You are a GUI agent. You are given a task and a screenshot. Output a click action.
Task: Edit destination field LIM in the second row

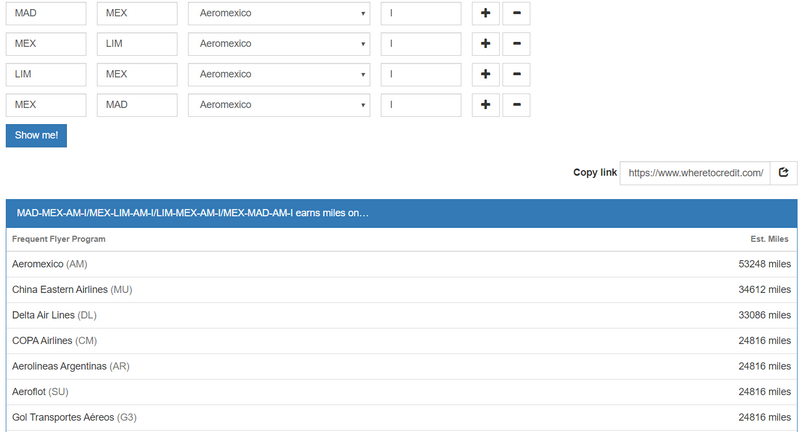coord(137,44)
